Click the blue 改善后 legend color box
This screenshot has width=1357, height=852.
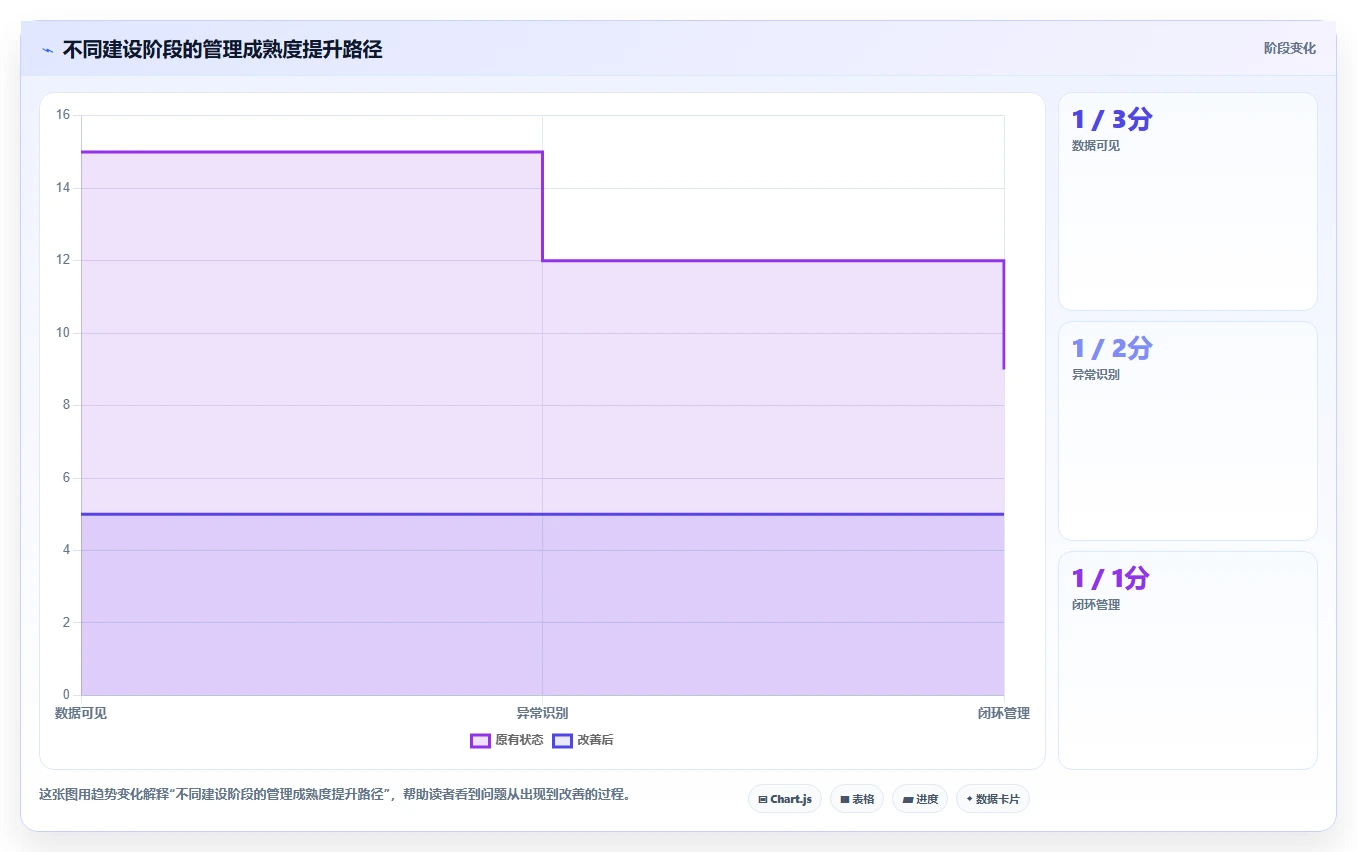point(562,740)
